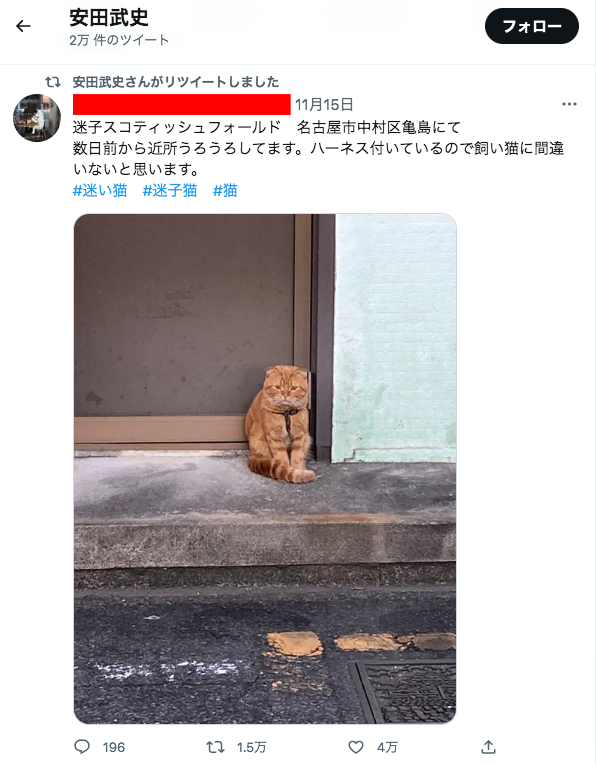Click the share upload icon
The height and width of the screenshot is (765, 596).
point(488,746)
